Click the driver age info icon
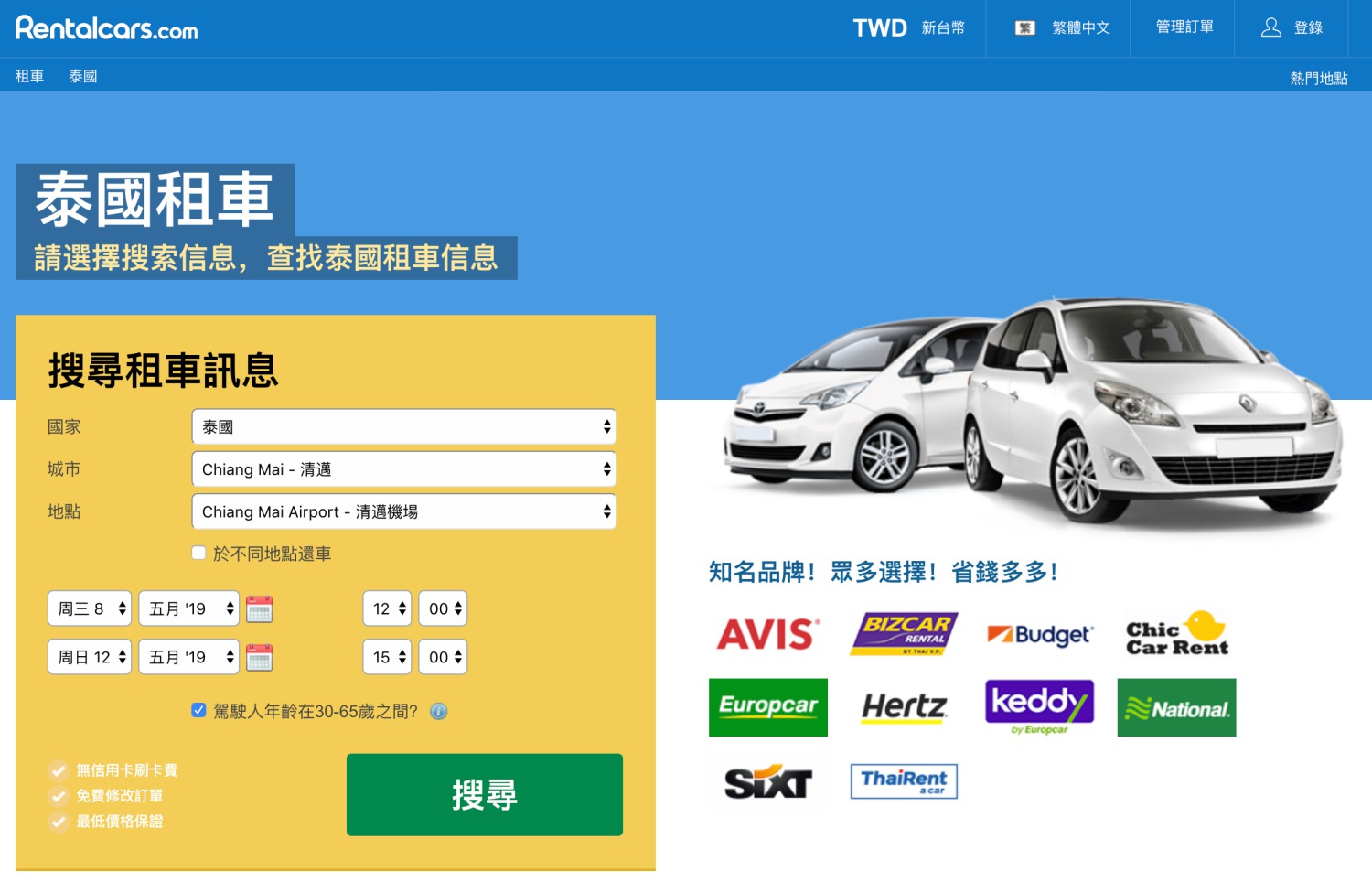Screen dimensions: 1372x882 (439, 711)
